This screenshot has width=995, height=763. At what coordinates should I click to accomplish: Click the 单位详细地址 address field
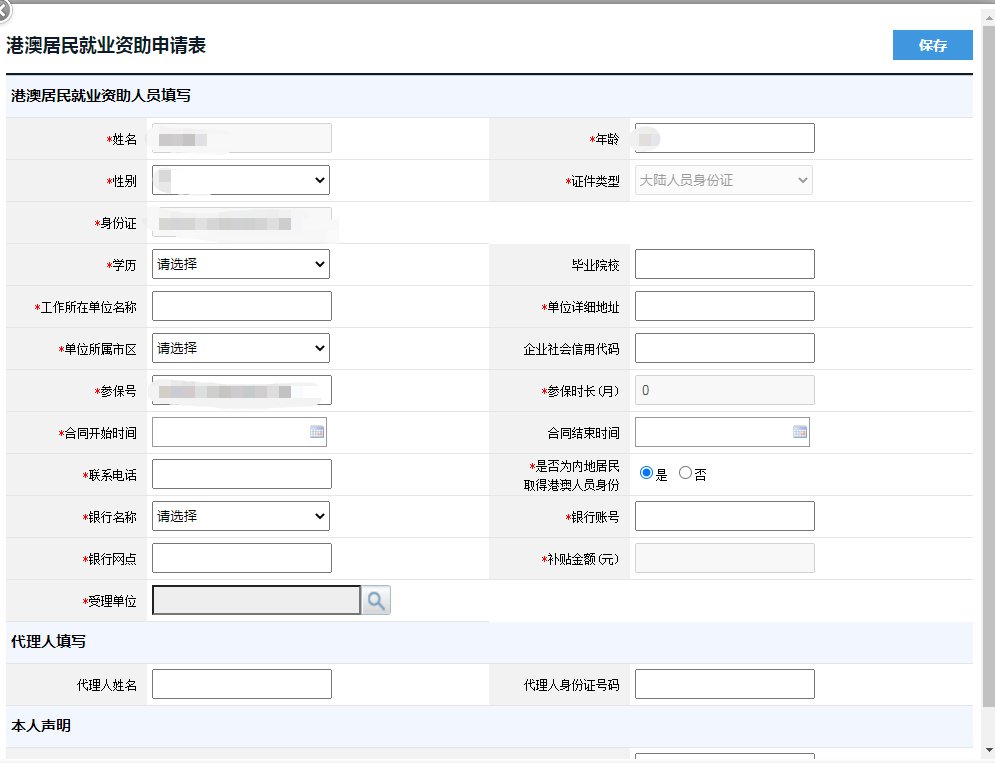(724, 306)
